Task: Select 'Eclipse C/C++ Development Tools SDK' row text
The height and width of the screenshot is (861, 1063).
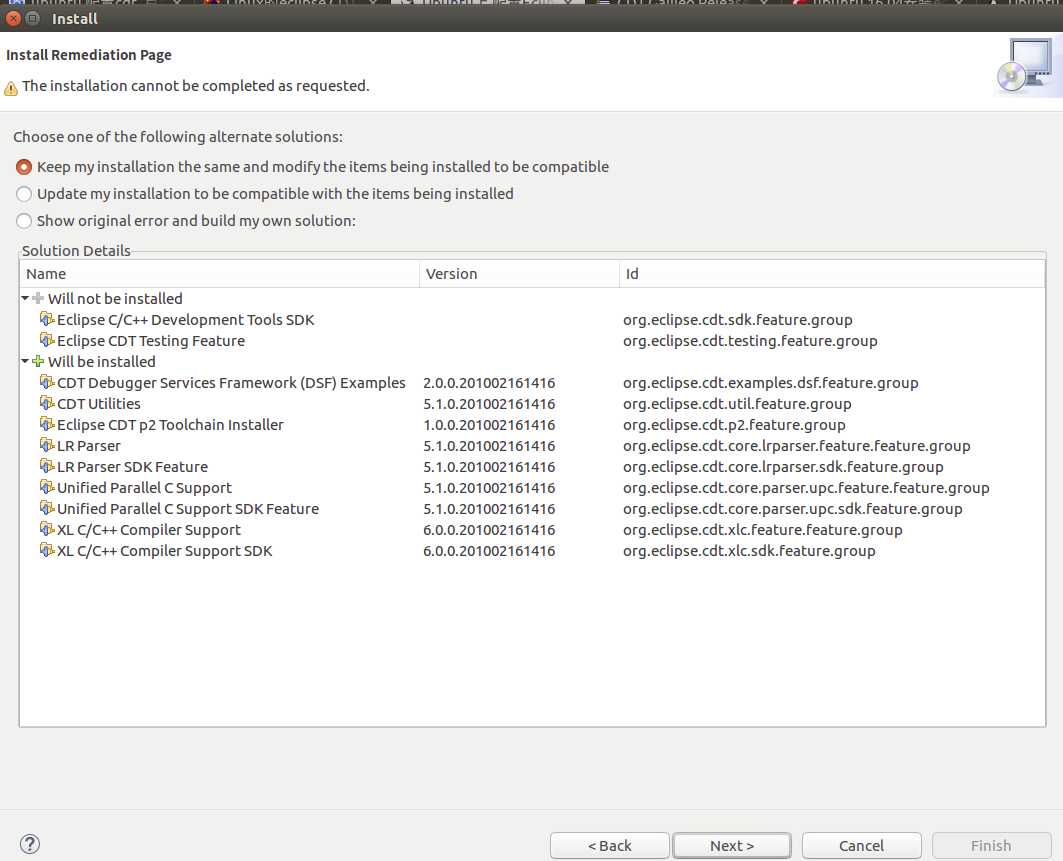Action: [186, 319]
